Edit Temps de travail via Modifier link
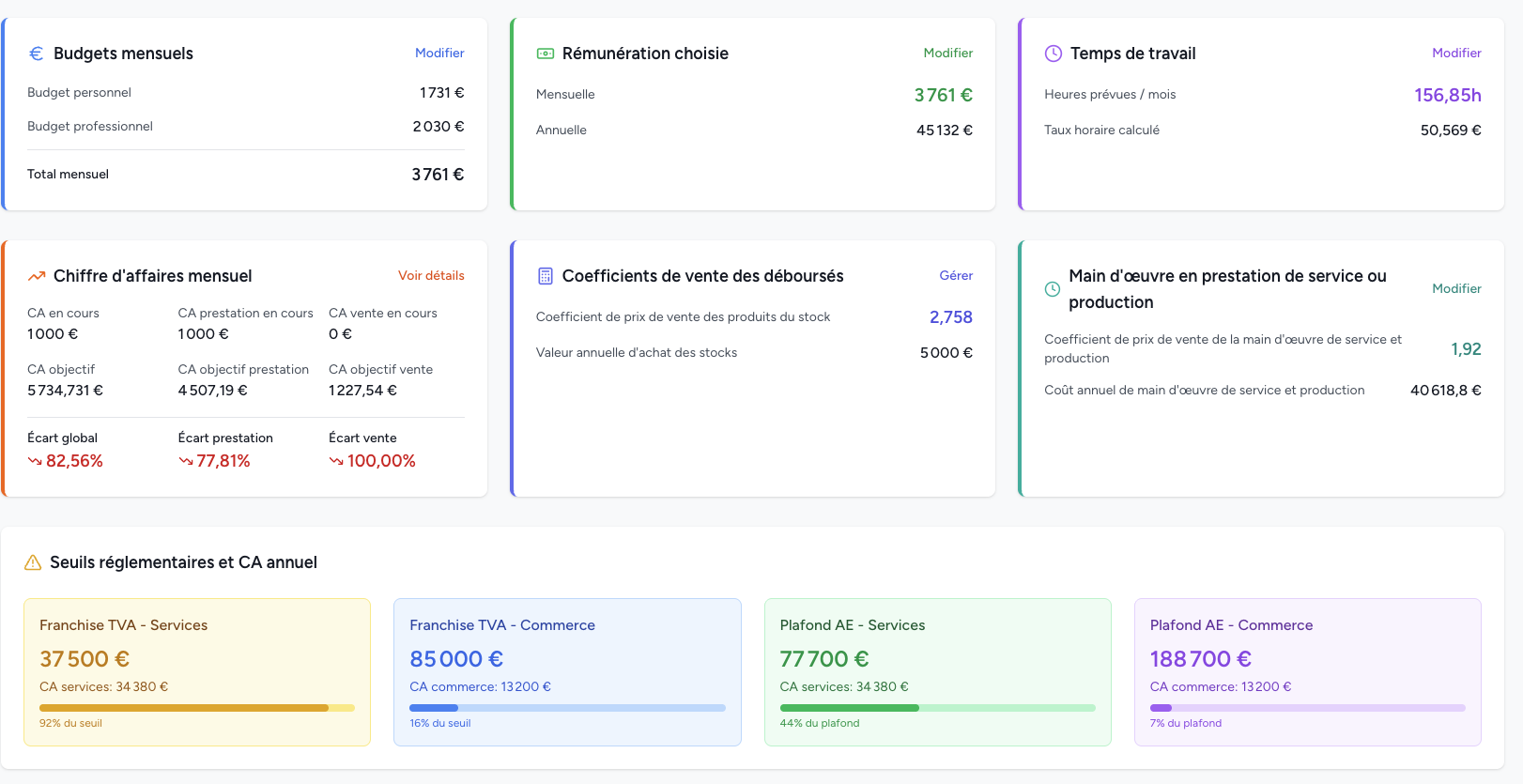Image resolution: width=1523 pixels, height=784 pixels. tap(1455, 54)
